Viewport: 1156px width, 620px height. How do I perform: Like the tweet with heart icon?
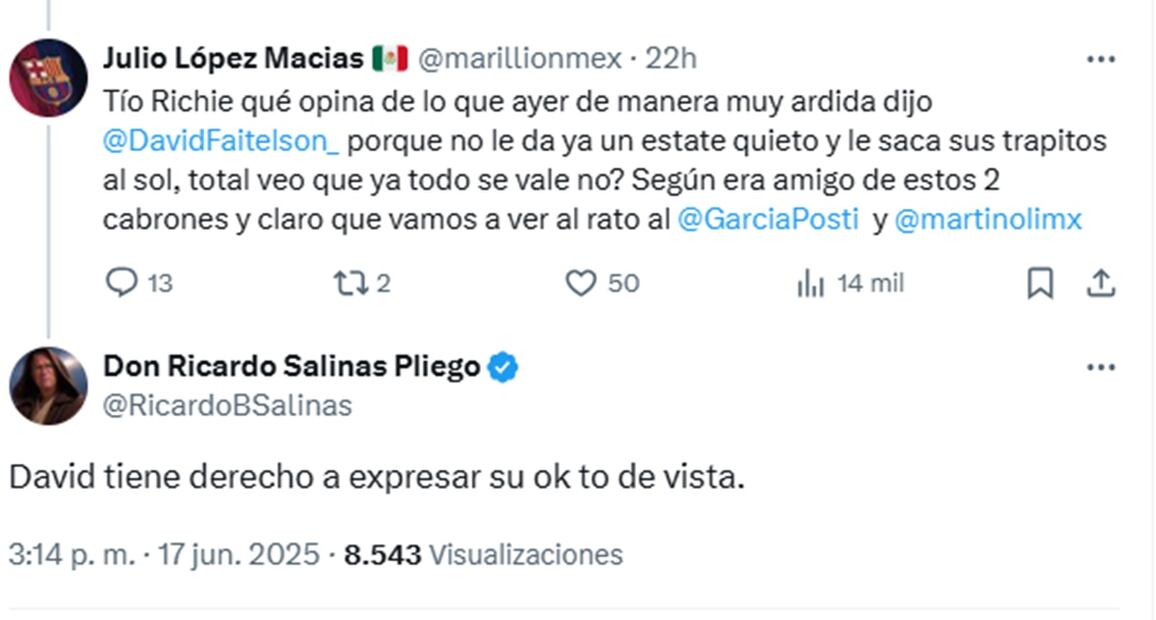[581, 284]
